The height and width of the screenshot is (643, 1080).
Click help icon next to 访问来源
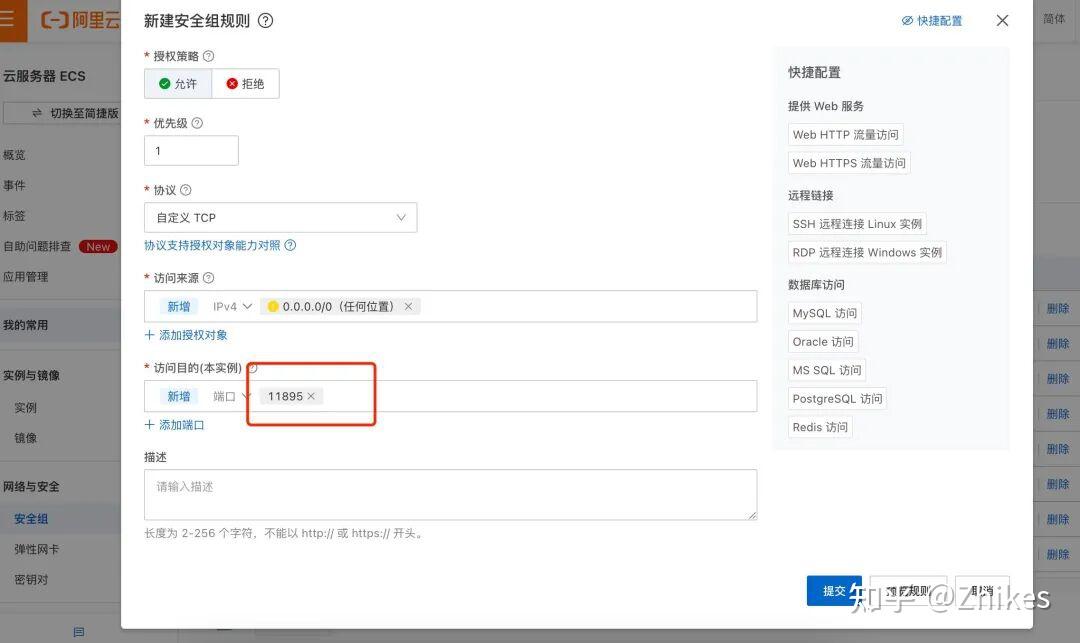208,278
